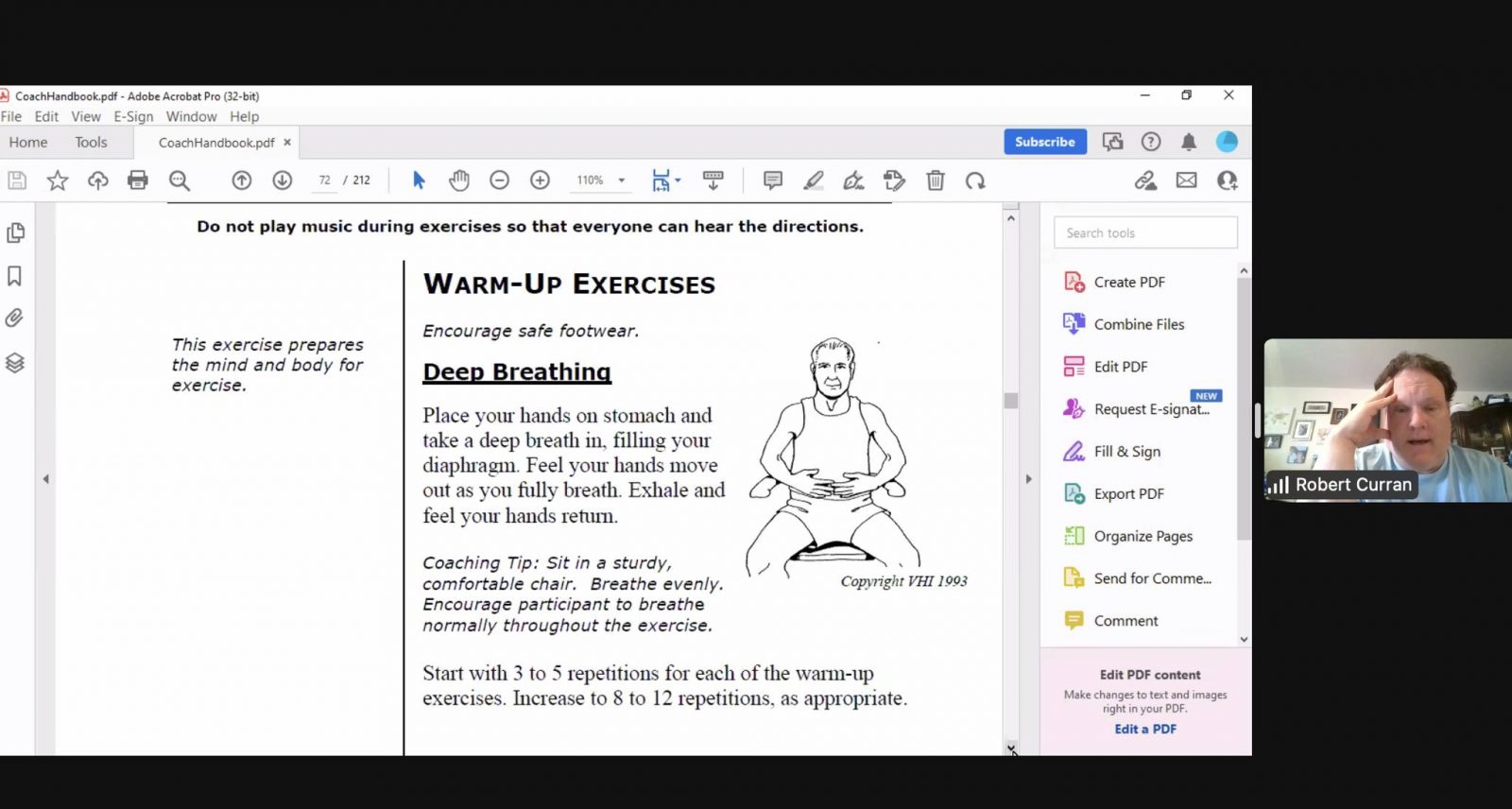Collapse the right tools pane arrow
The height and width of the screenshot is (809, 1512).
pyautogui.click(x=1029, y=479)
